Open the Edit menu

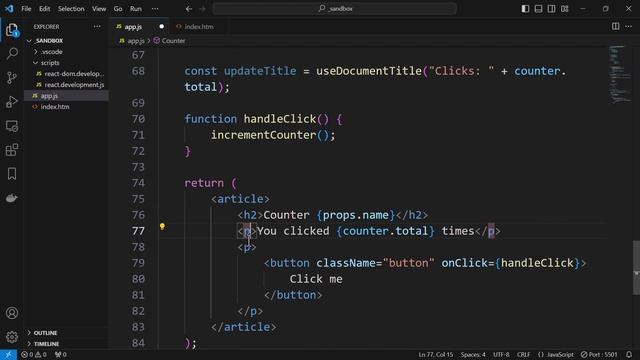[44, 9]
